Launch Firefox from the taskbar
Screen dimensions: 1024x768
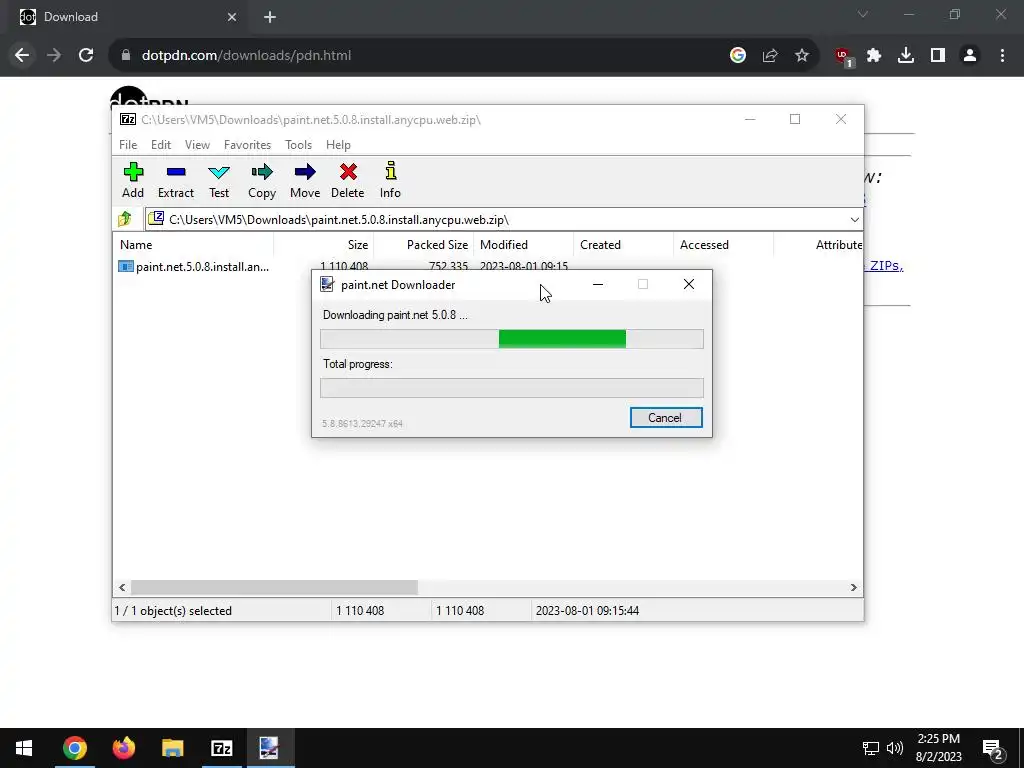click(123, 748)
